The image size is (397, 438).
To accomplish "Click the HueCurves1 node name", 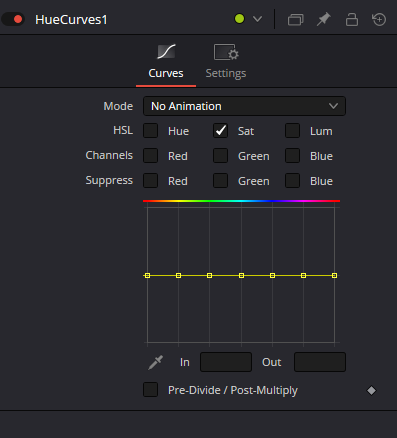I will coord(71,20).
